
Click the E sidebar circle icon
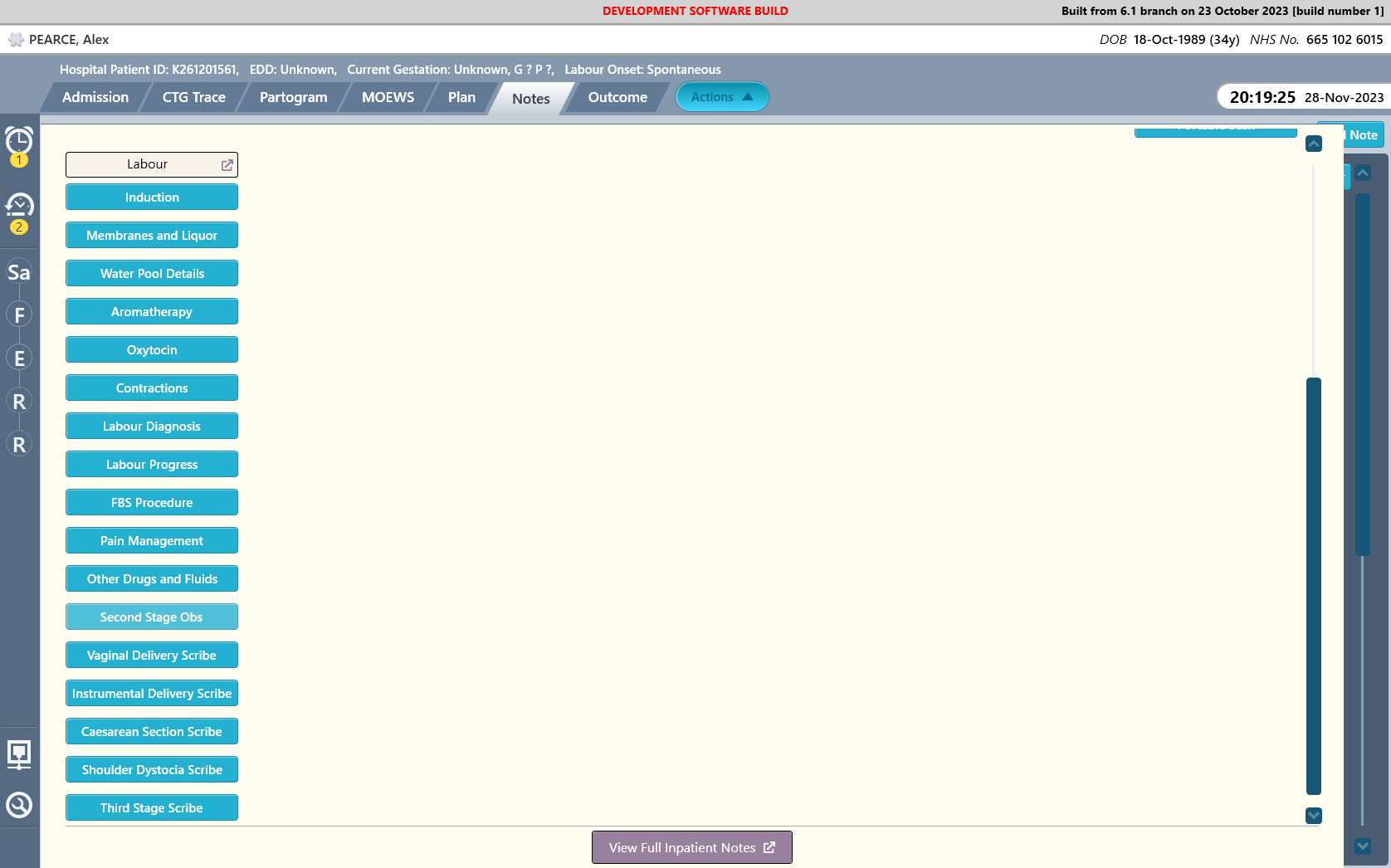(x=19, y=358)
